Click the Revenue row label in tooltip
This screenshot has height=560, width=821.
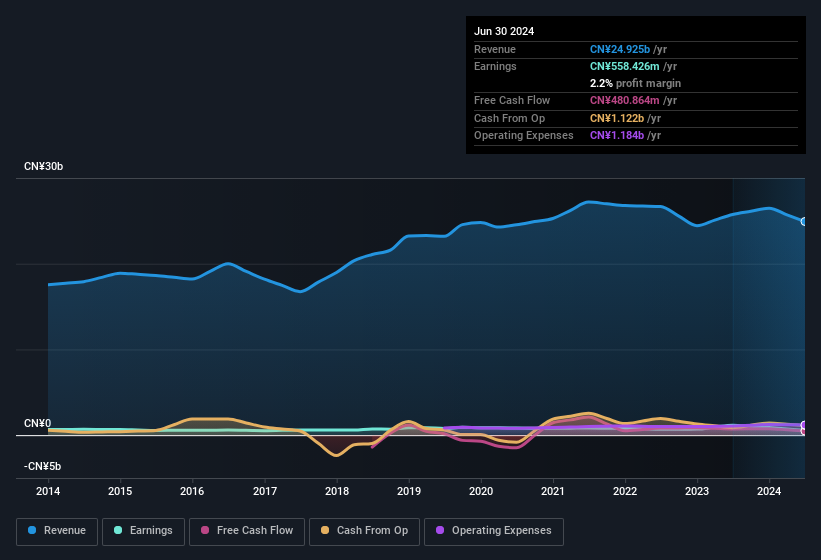pos(495,49)
